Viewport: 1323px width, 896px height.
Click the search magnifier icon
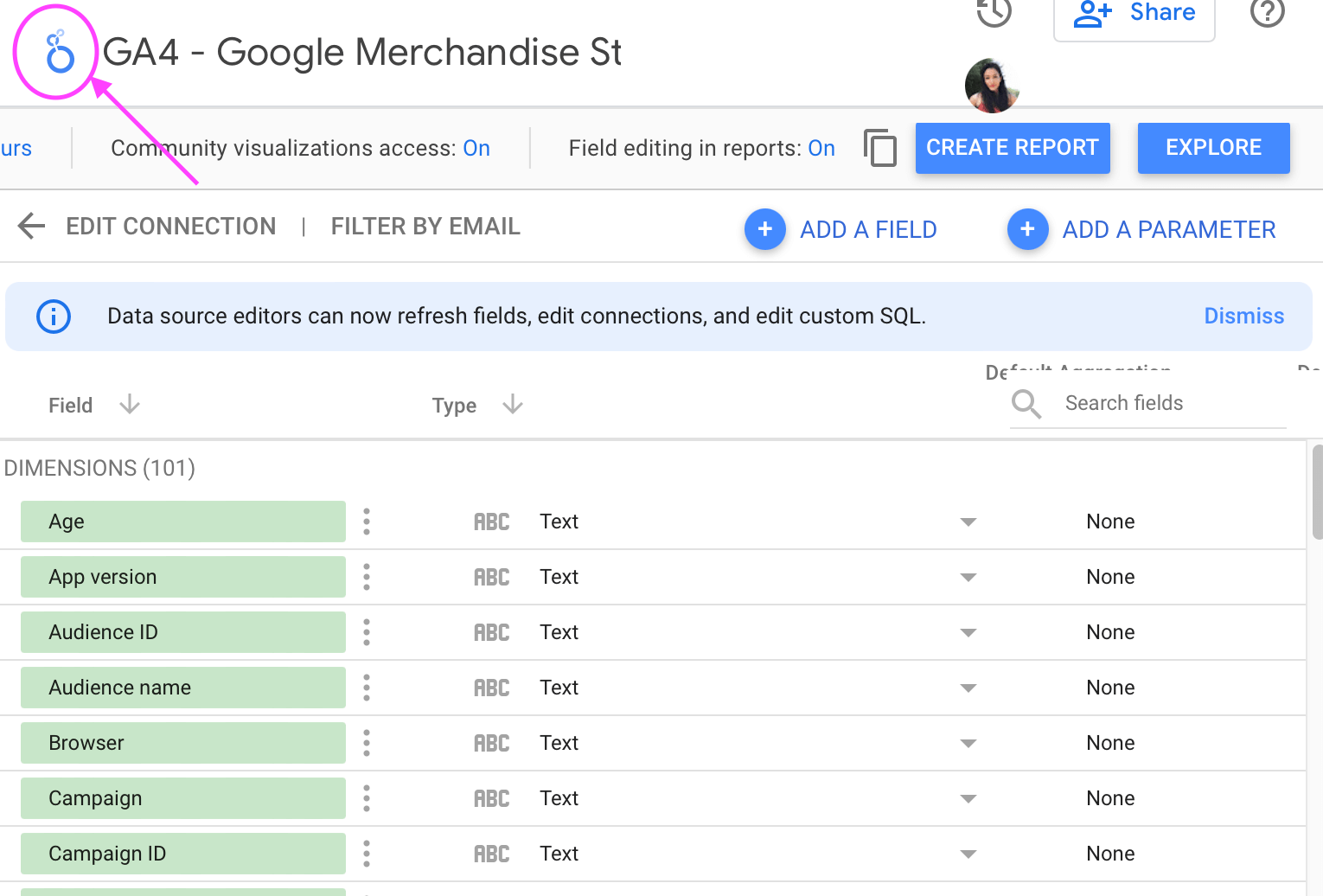click(x=1026, y=404)
